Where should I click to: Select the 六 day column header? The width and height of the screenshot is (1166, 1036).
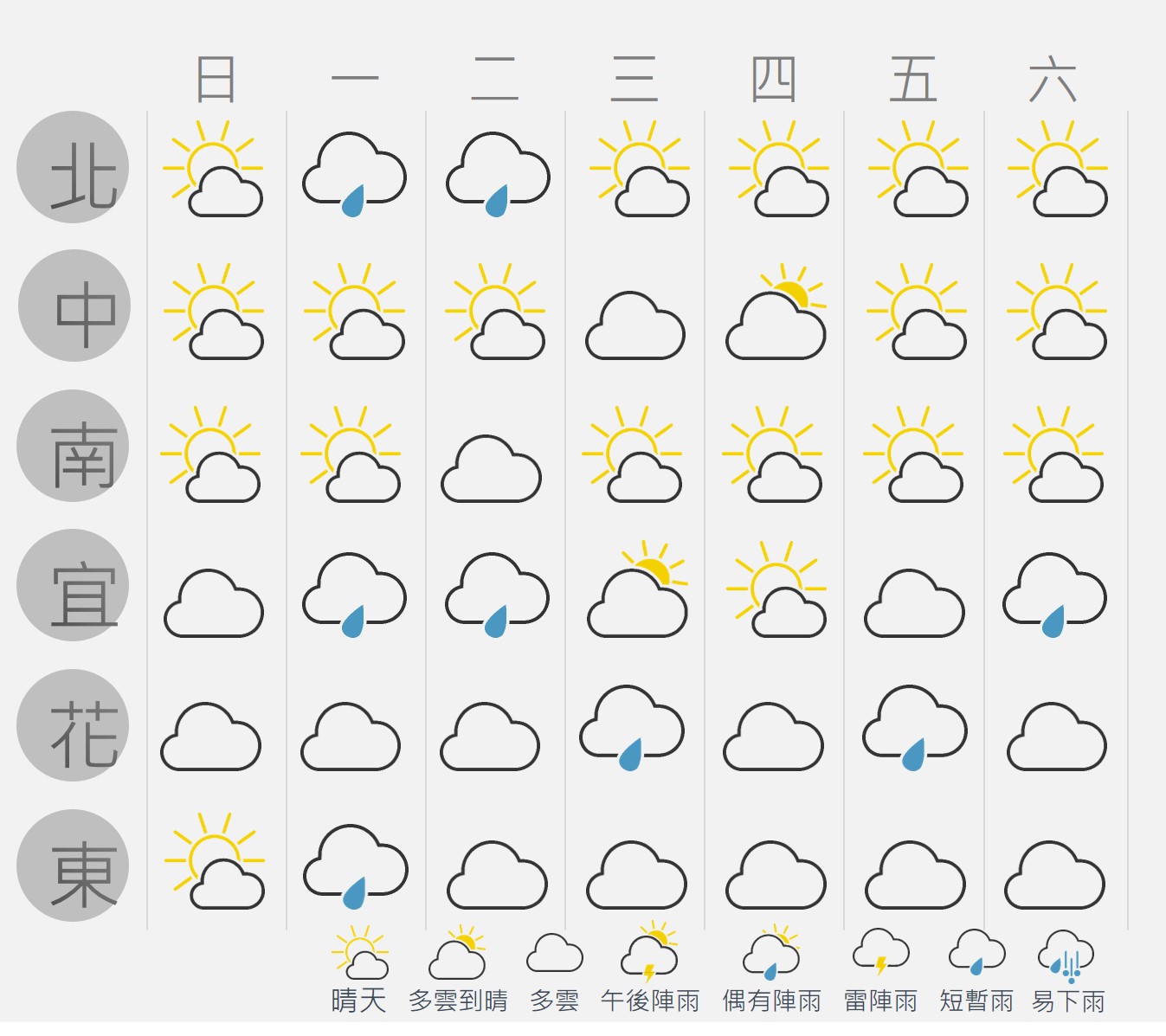pyautogui.click(x=1053, y=80)
